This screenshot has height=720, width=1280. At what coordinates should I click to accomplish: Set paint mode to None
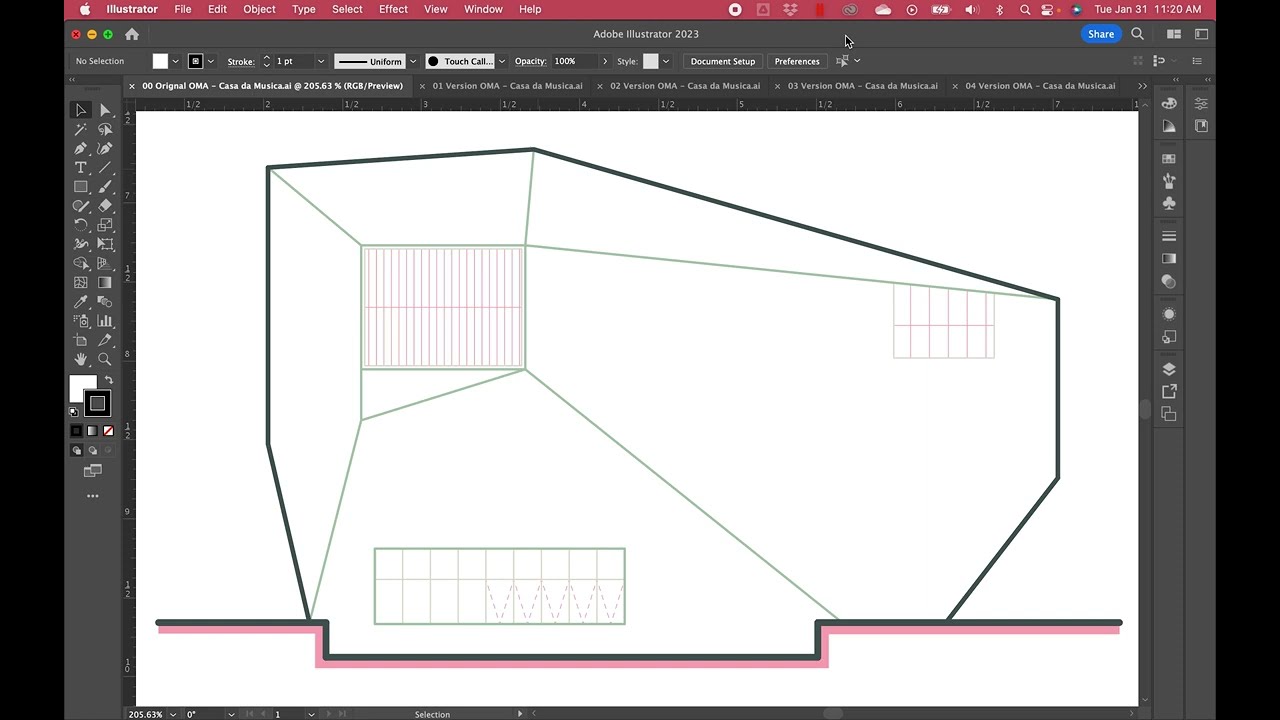point(108,431)
